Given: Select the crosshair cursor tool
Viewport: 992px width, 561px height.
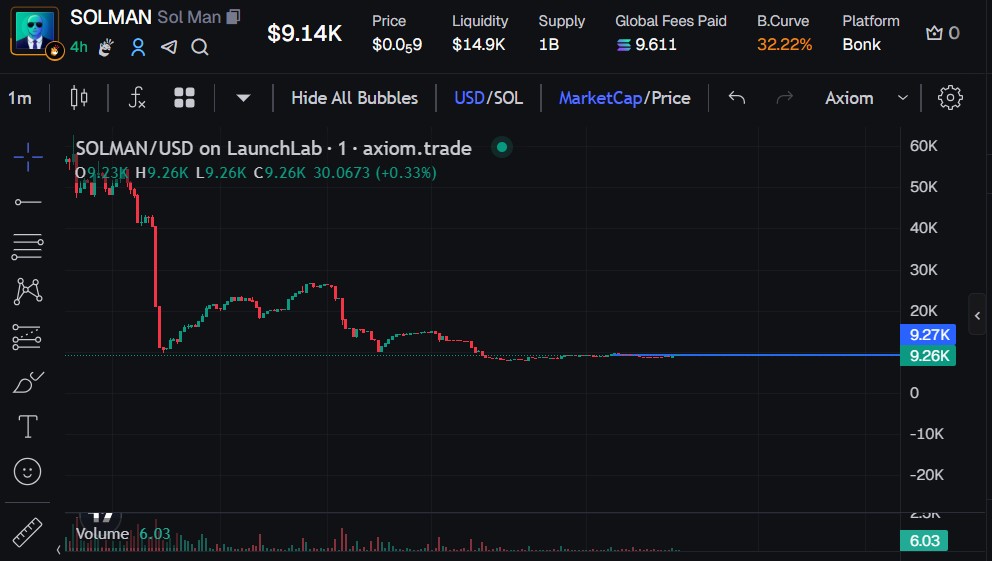Looking at the screenshot, I should 28,157.
